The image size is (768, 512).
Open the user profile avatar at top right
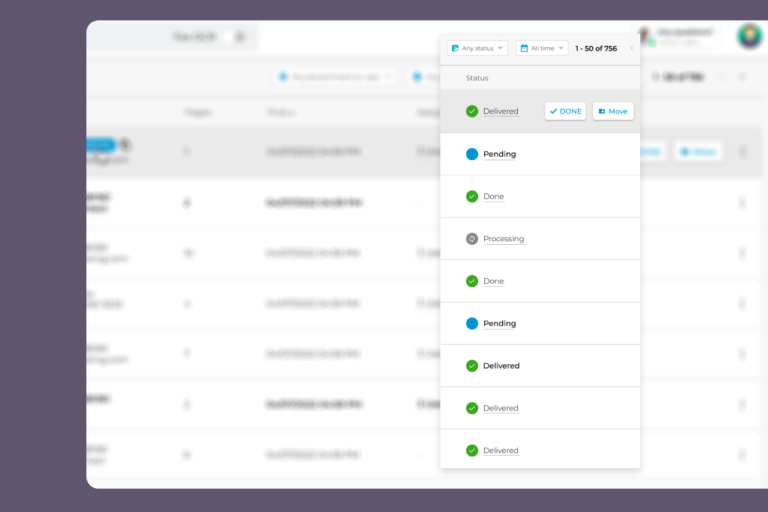tap(749, 37)
